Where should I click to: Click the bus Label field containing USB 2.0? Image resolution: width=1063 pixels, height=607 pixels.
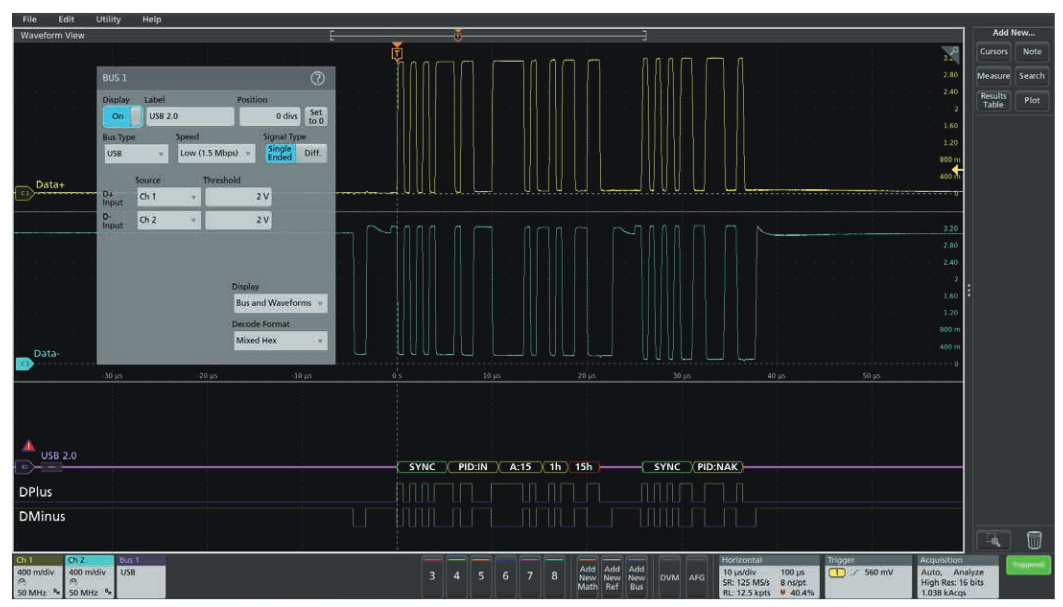click(x=188, y=117)
